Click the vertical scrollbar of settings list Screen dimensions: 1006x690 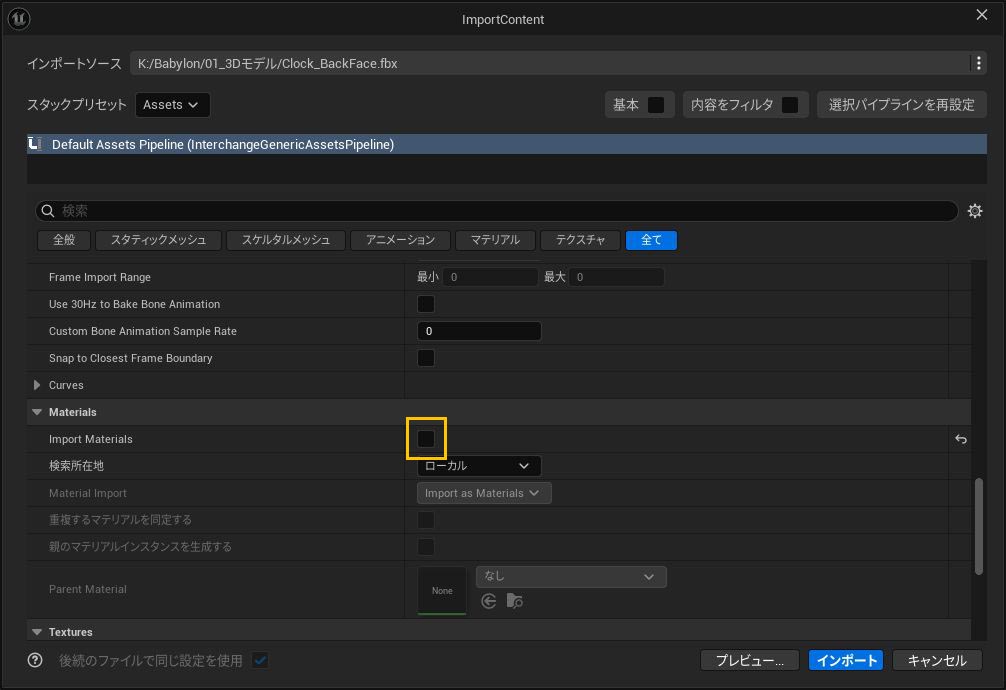click(x=979, y=526)
